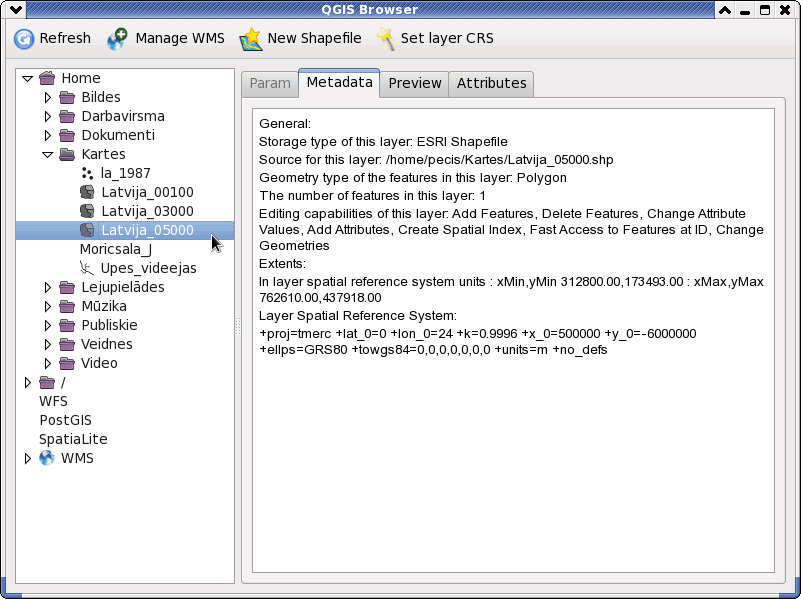
Task: Click the shade (roll up) titlebar button
Action: [725, 10]
